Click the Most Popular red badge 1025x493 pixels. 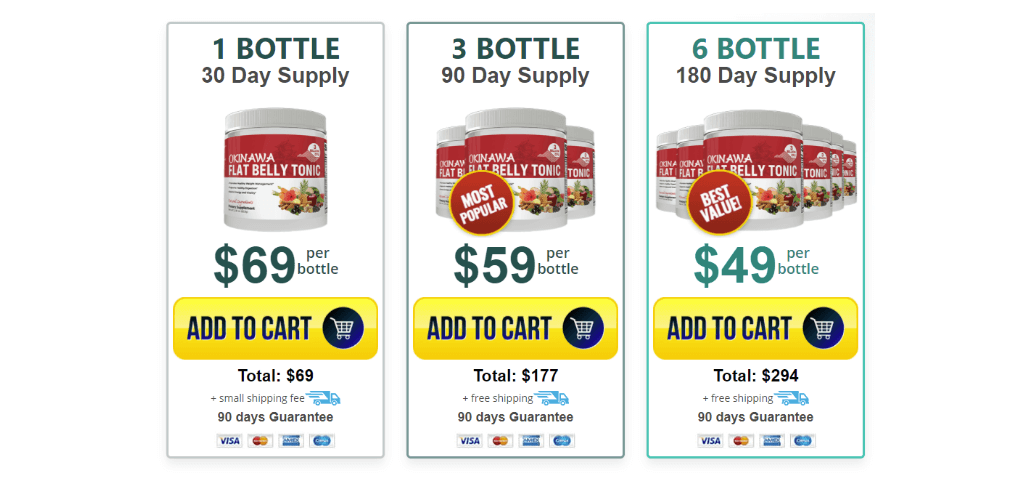[x=480, y=202]
